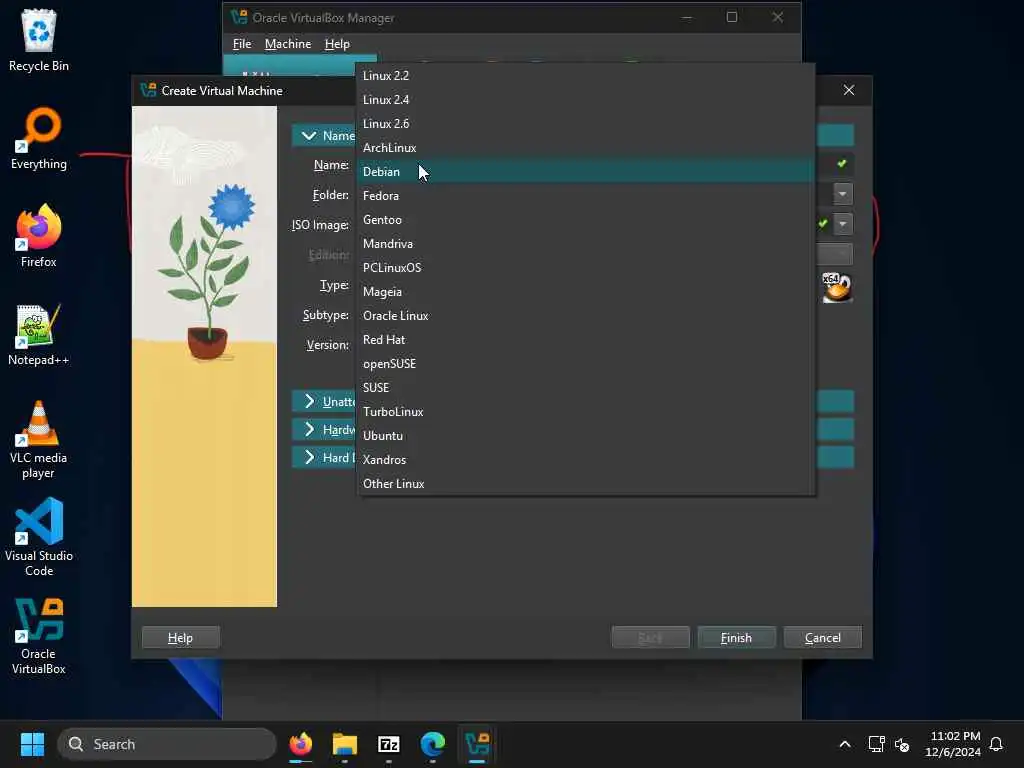Viewport: 1024px width, 768px height.
Task: Select Mandriva in the dropdown
Action: [584, 244]
